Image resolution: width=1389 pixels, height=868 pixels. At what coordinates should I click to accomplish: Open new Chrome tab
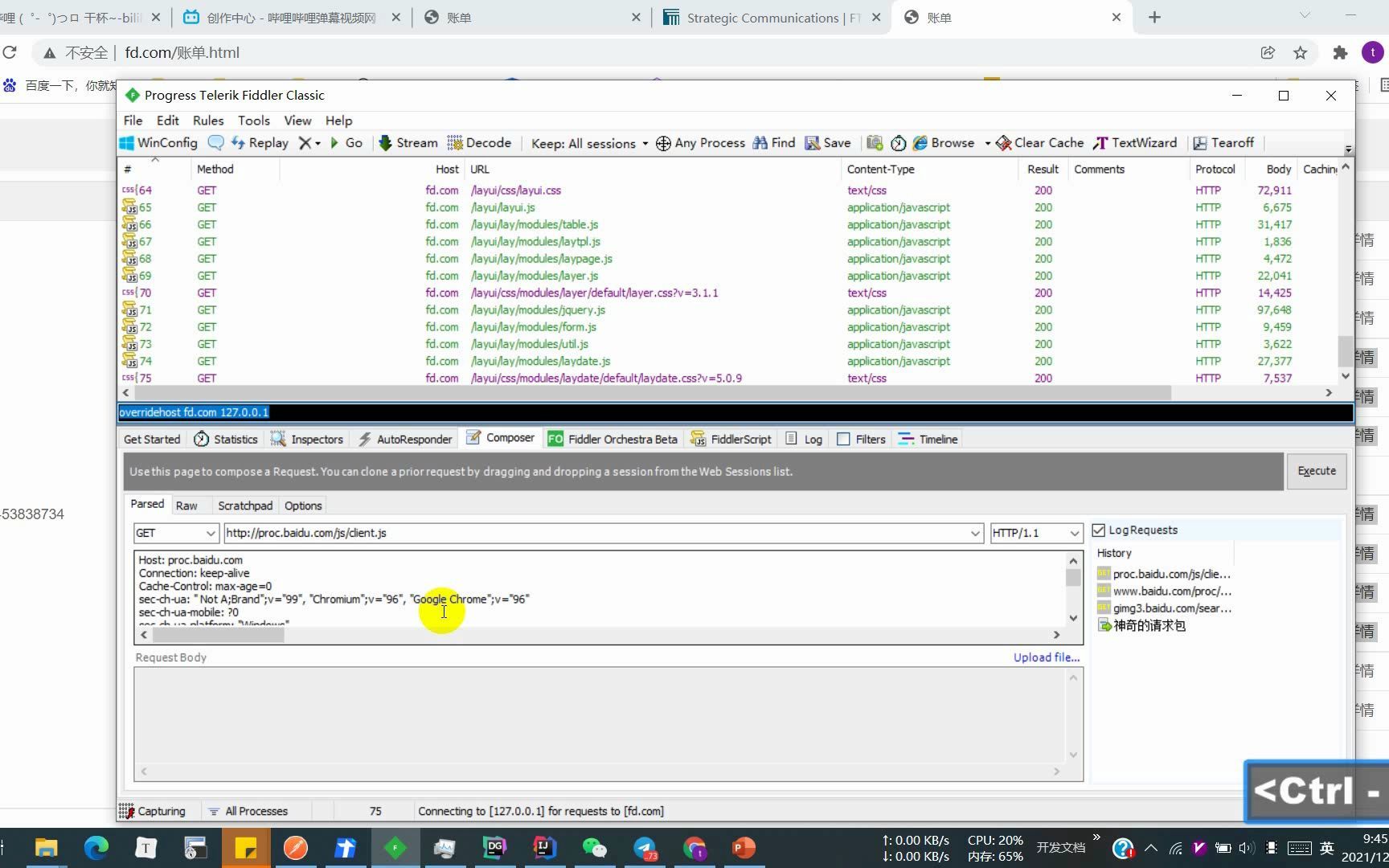click(x=1154, y=17)
